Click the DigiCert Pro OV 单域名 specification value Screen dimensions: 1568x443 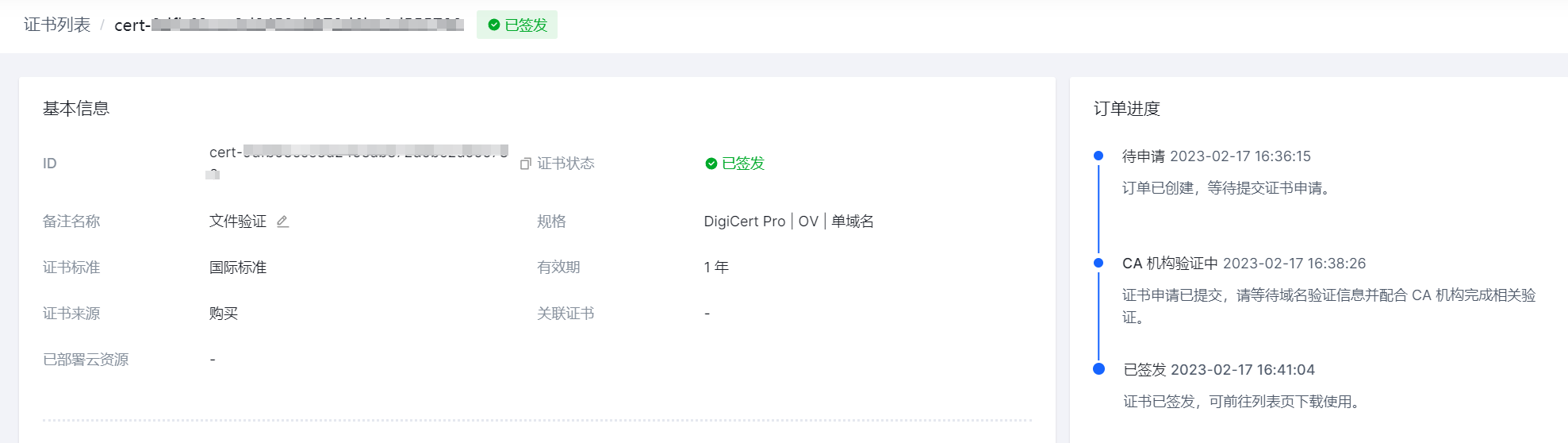(x=789, y=221)
